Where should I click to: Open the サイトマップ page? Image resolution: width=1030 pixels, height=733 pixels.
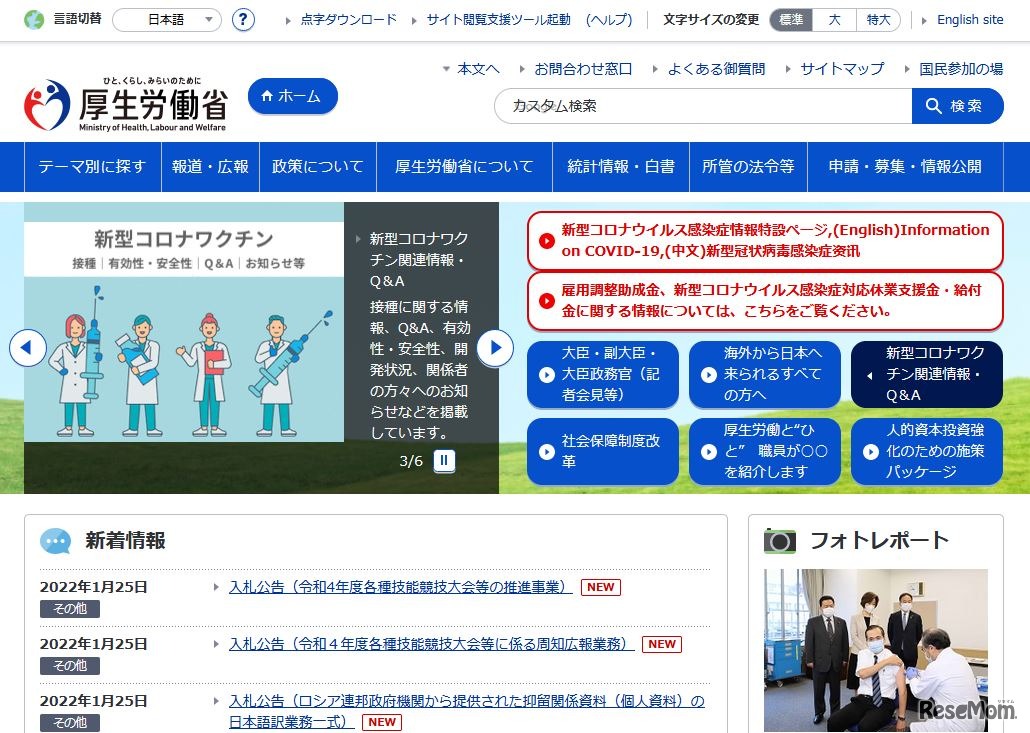843,69
